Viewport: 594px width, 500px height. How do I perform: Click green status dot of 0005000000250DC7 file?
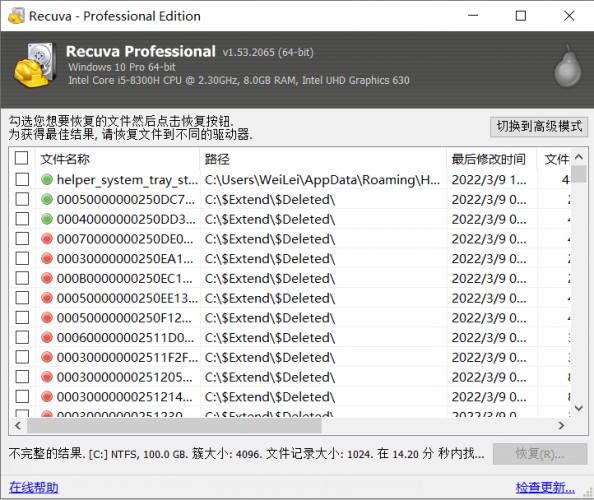[x=47, y=199]
